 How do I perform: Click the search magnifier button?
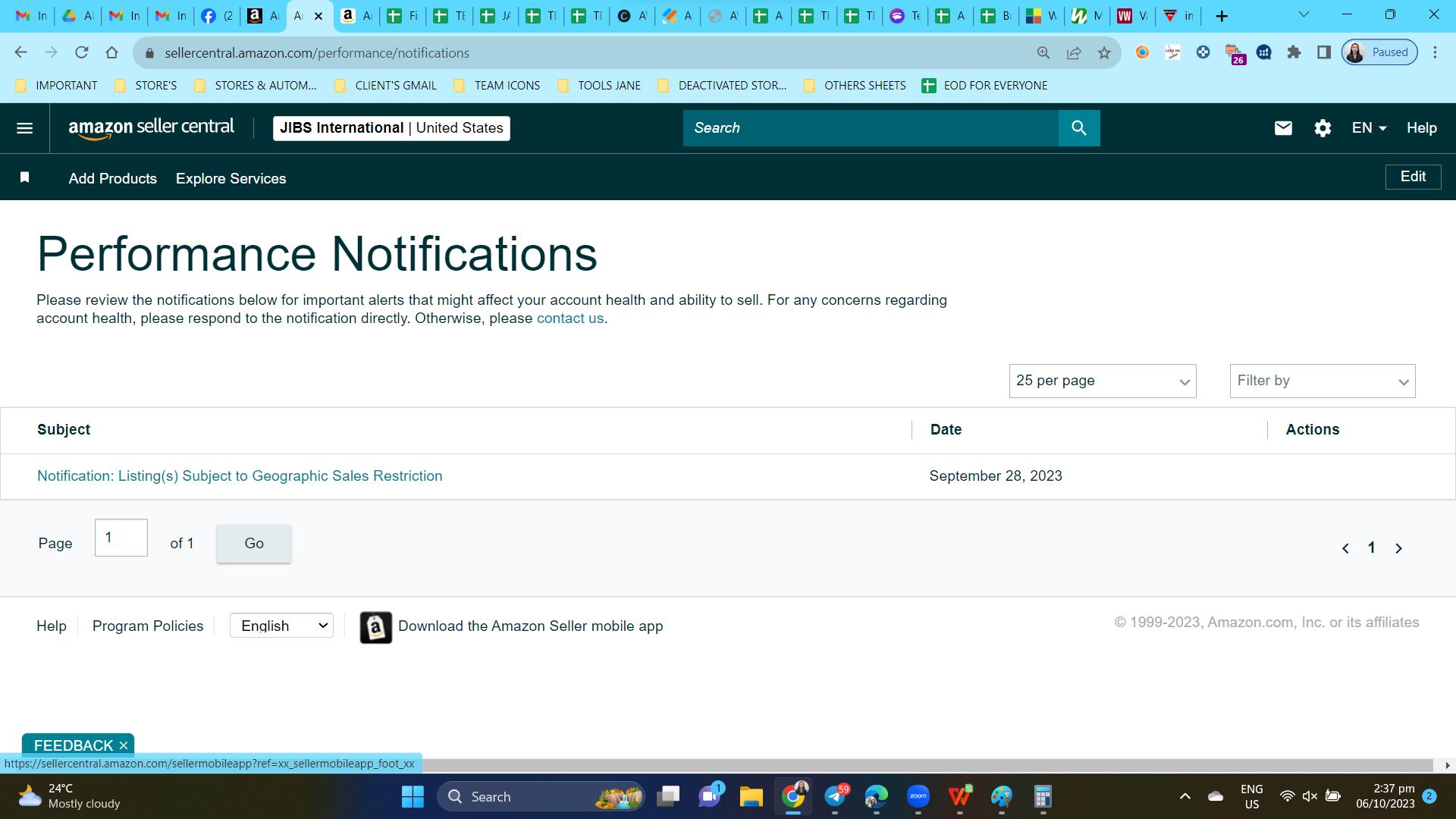coord(1079,128)
